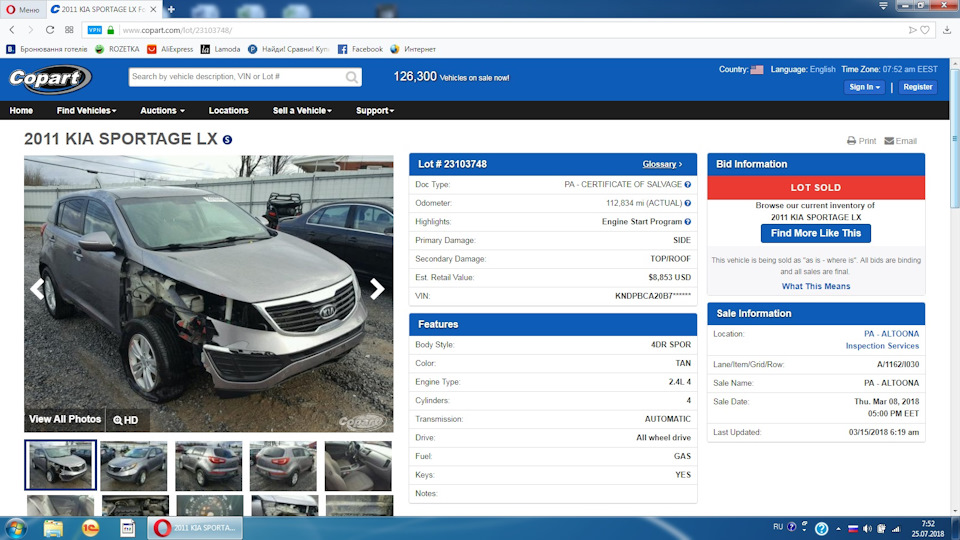Expand the Auctions menu
The image size is (960, 540).
pyautogui.click(x=162, y=111)
